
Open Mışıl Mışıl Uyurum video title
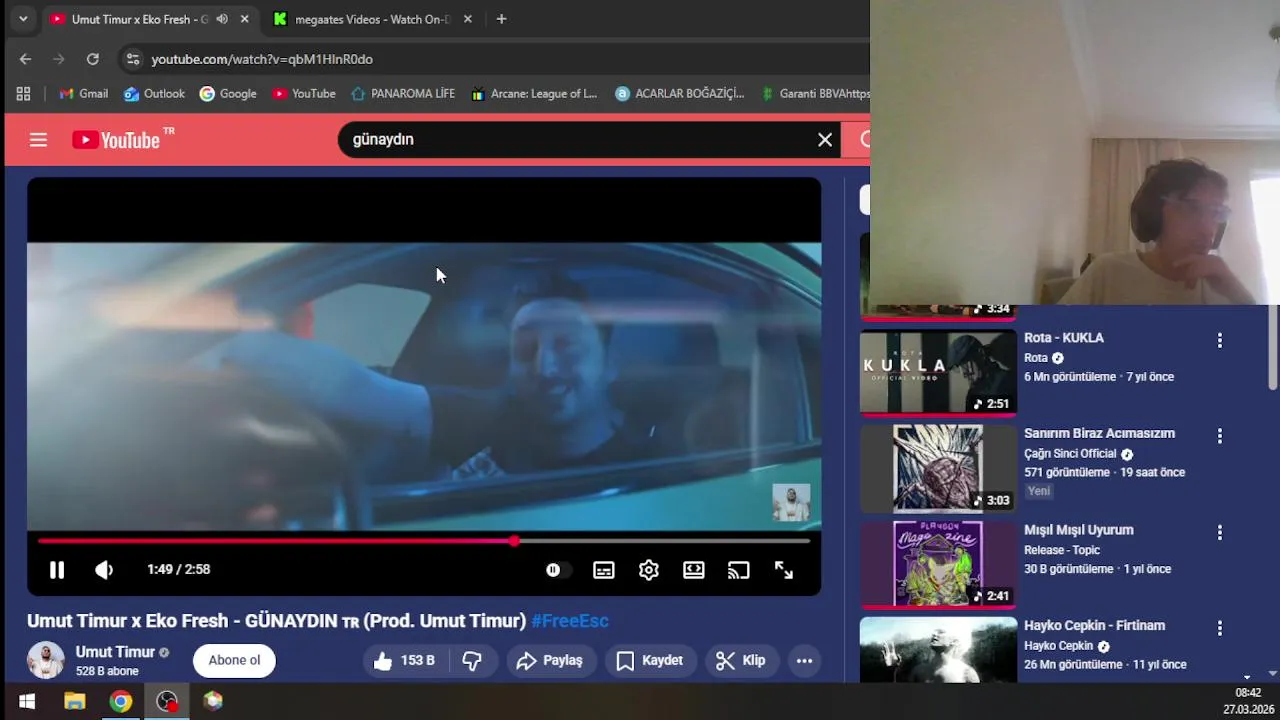point(1078,530)
